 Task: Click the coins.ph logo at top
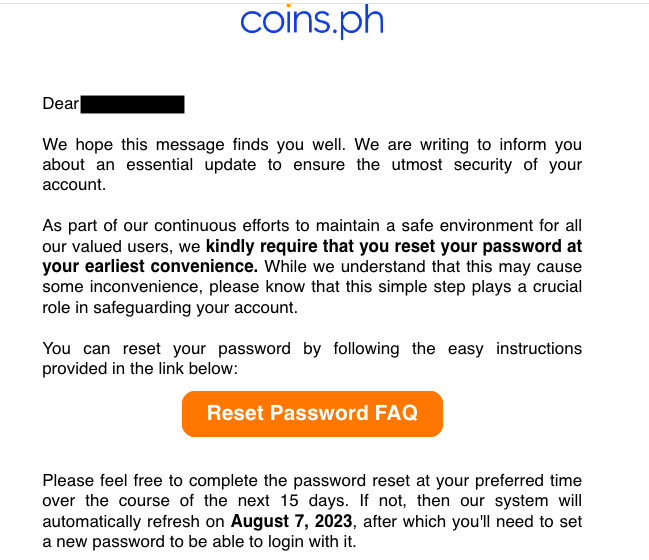312,21
